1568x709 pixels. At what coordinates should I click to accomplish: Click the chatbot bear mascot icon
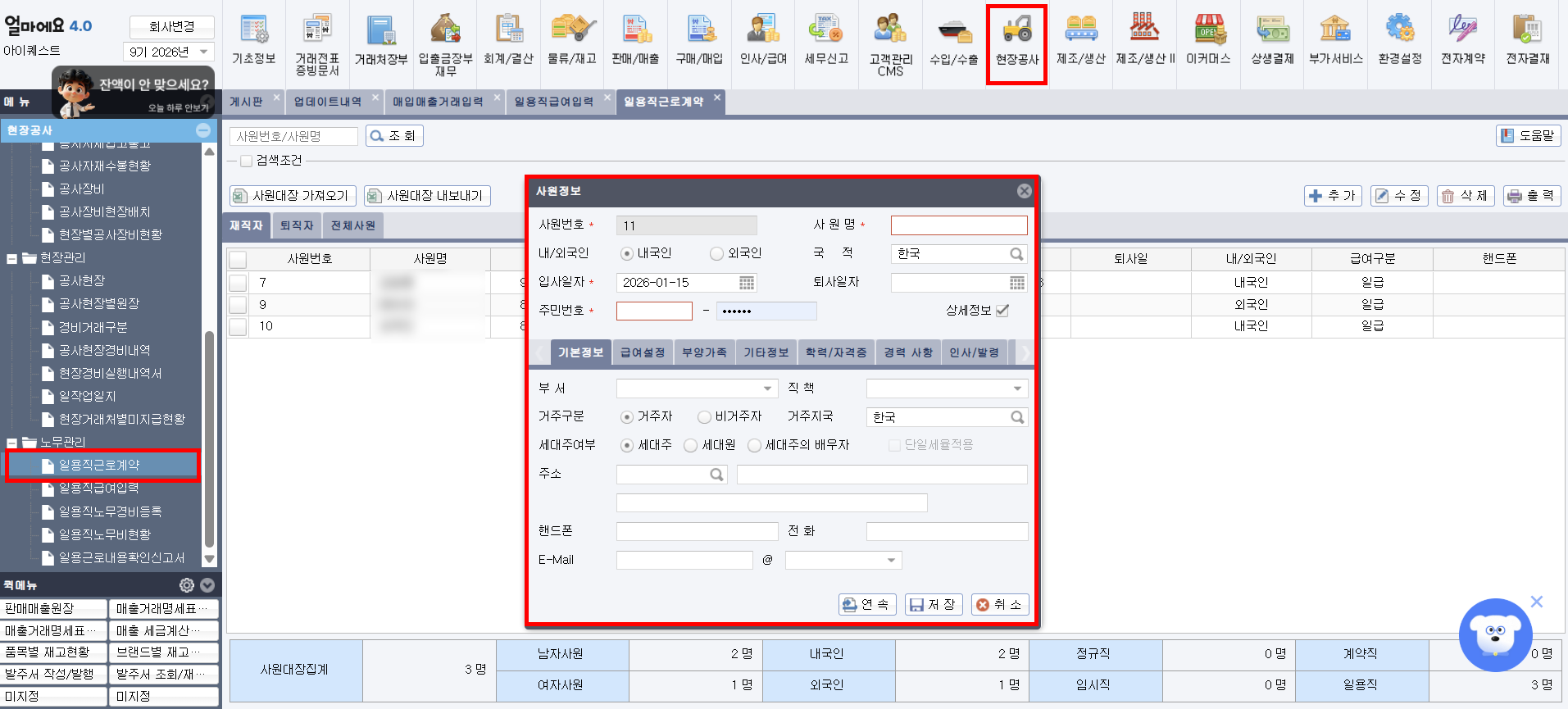pos(1496,635)
